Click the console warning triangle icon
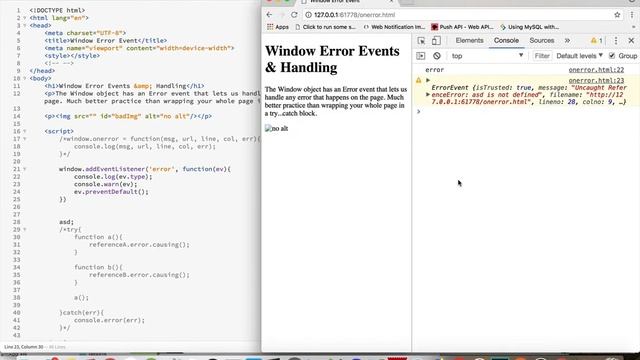 [418, 80]
